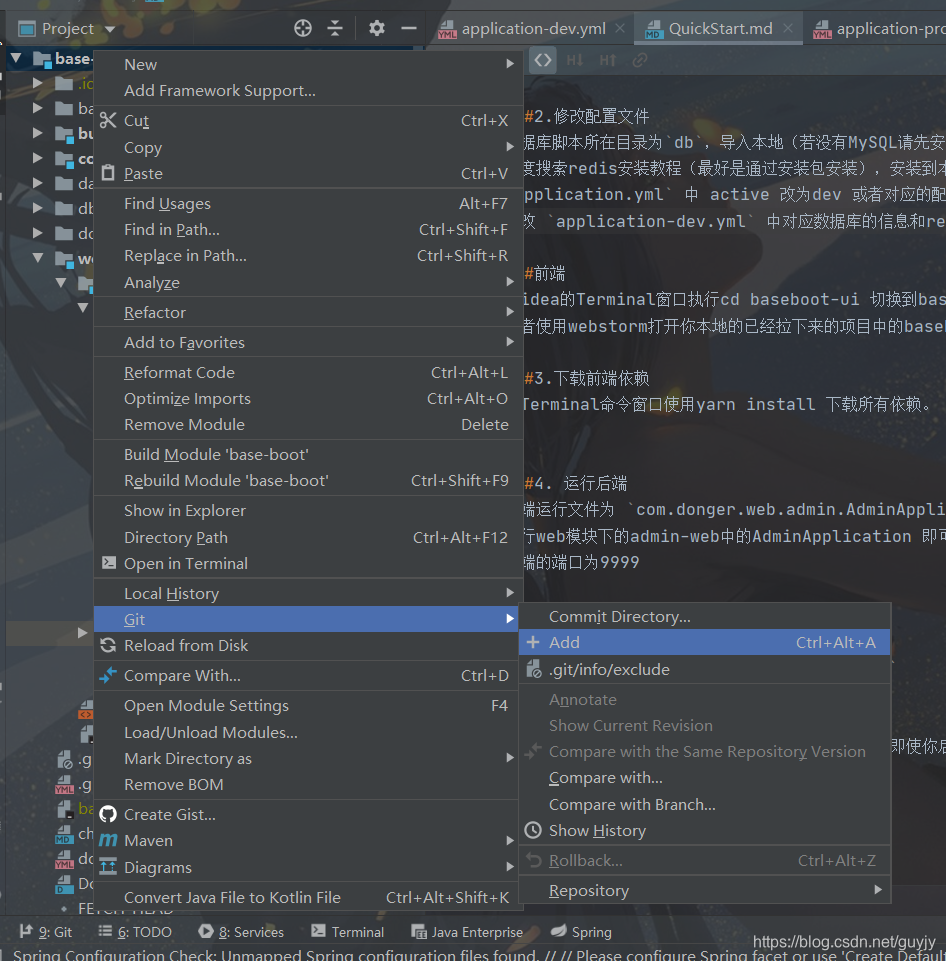
Task: Select Reformat Code
Action: click(x=308, y=373)
